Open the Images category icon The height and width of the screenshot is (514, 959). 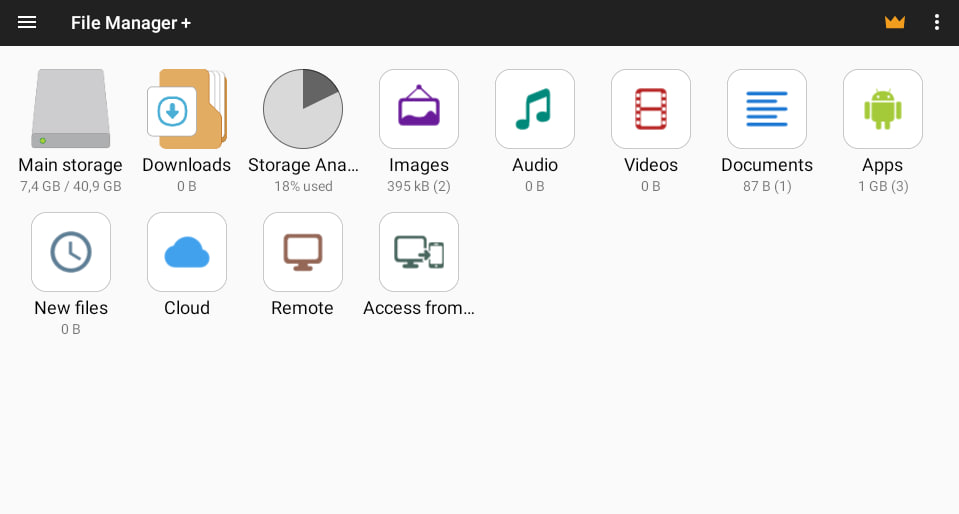(418, 109)
